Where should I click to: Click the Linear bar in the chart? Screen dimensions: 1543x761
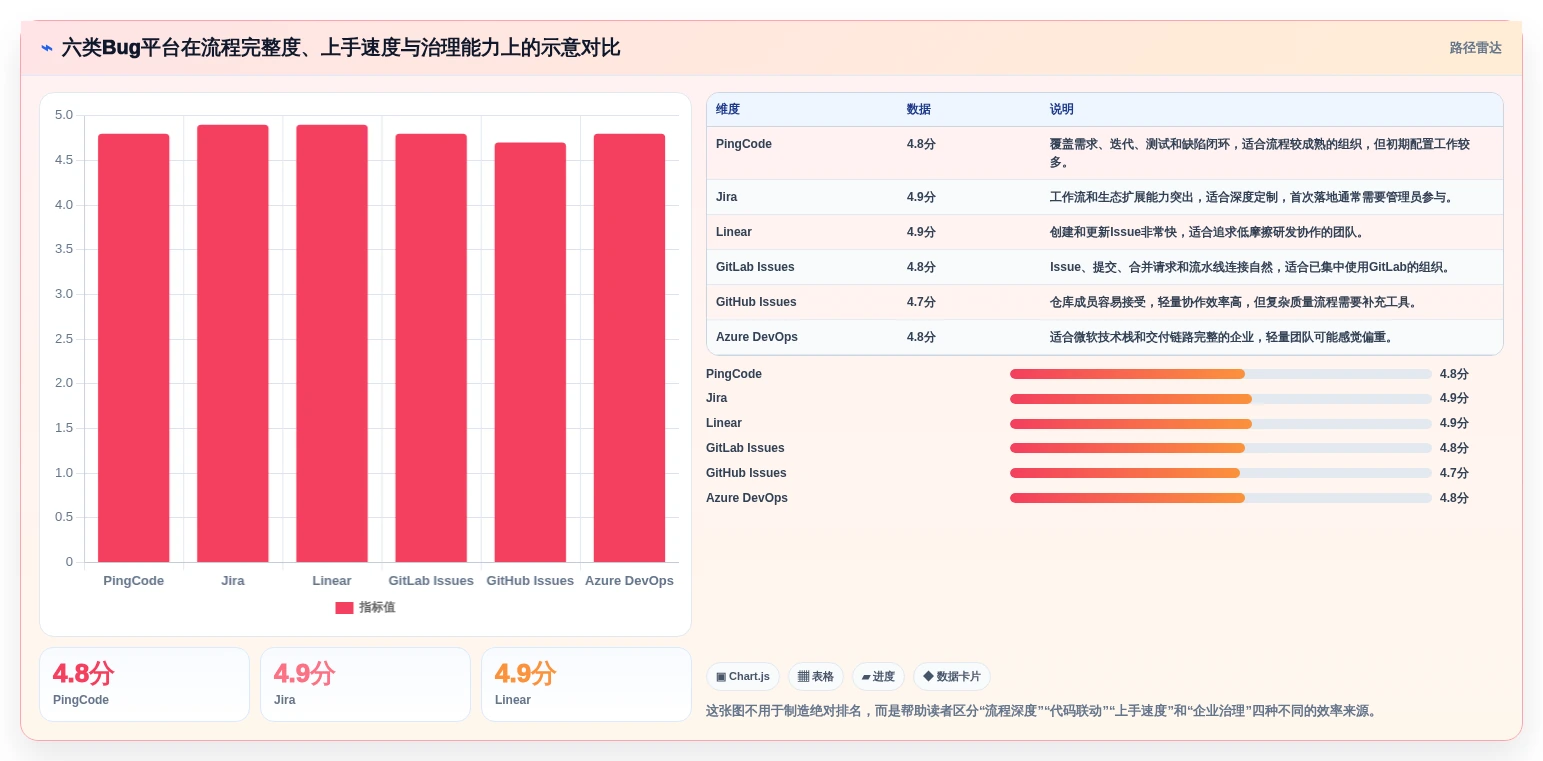tap(332, 343)
